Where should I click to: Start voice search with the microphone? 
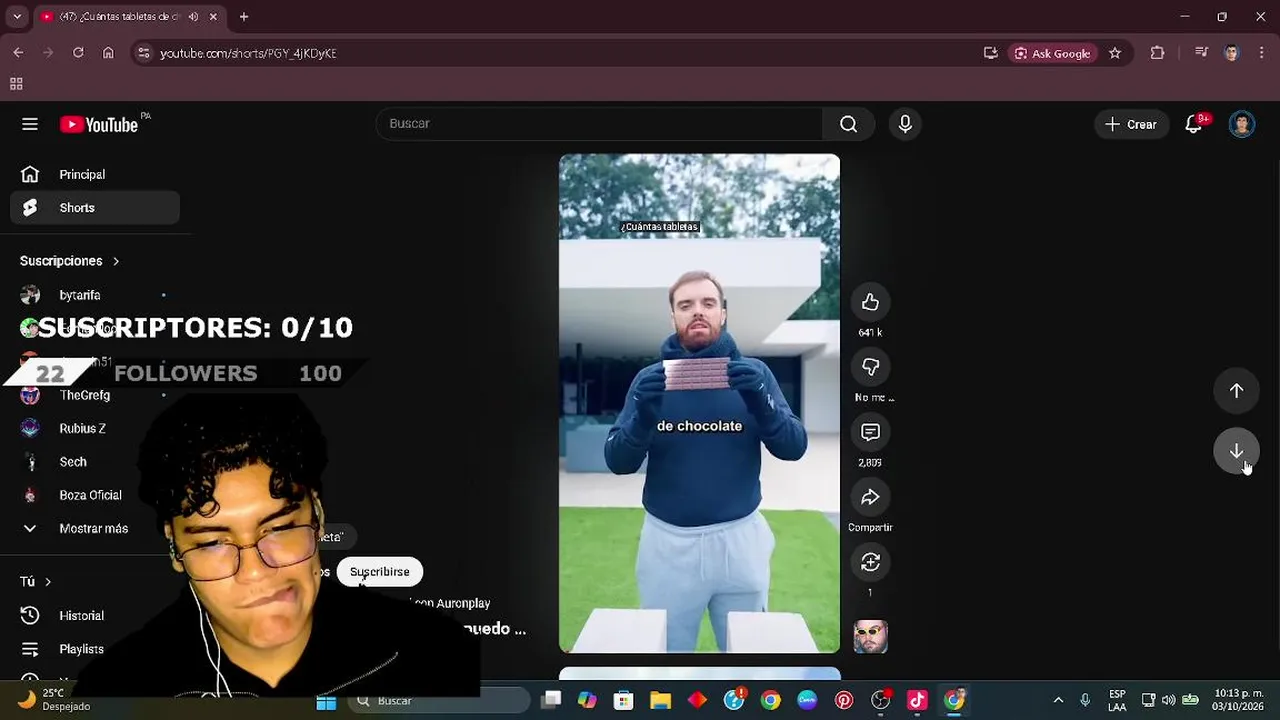coord(905,124)
